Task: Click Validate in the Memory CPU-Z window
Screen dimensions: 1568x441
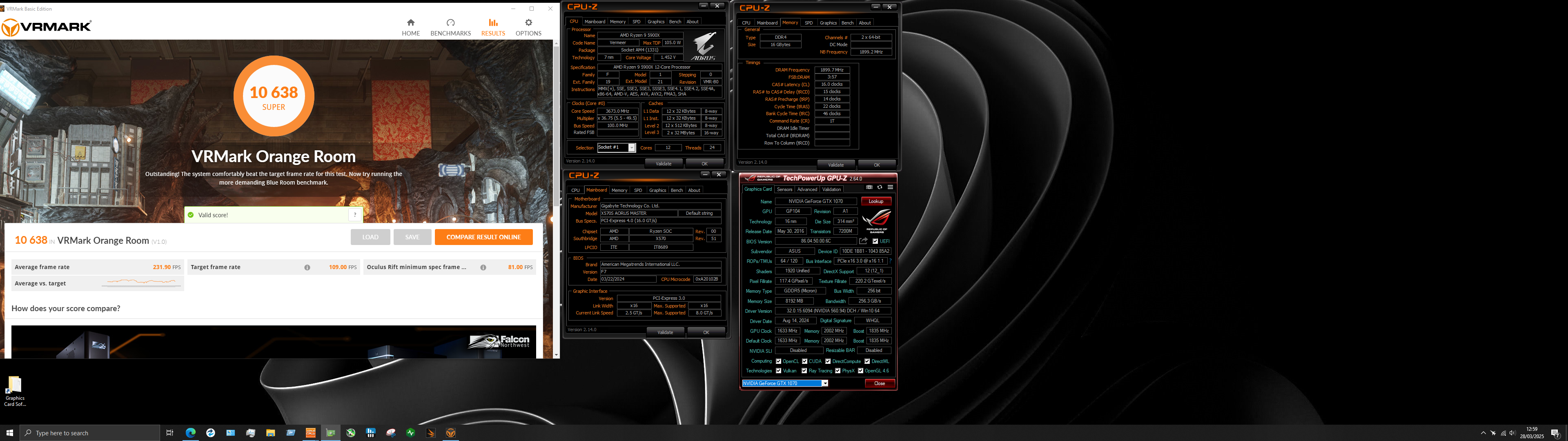Action: 836,165
